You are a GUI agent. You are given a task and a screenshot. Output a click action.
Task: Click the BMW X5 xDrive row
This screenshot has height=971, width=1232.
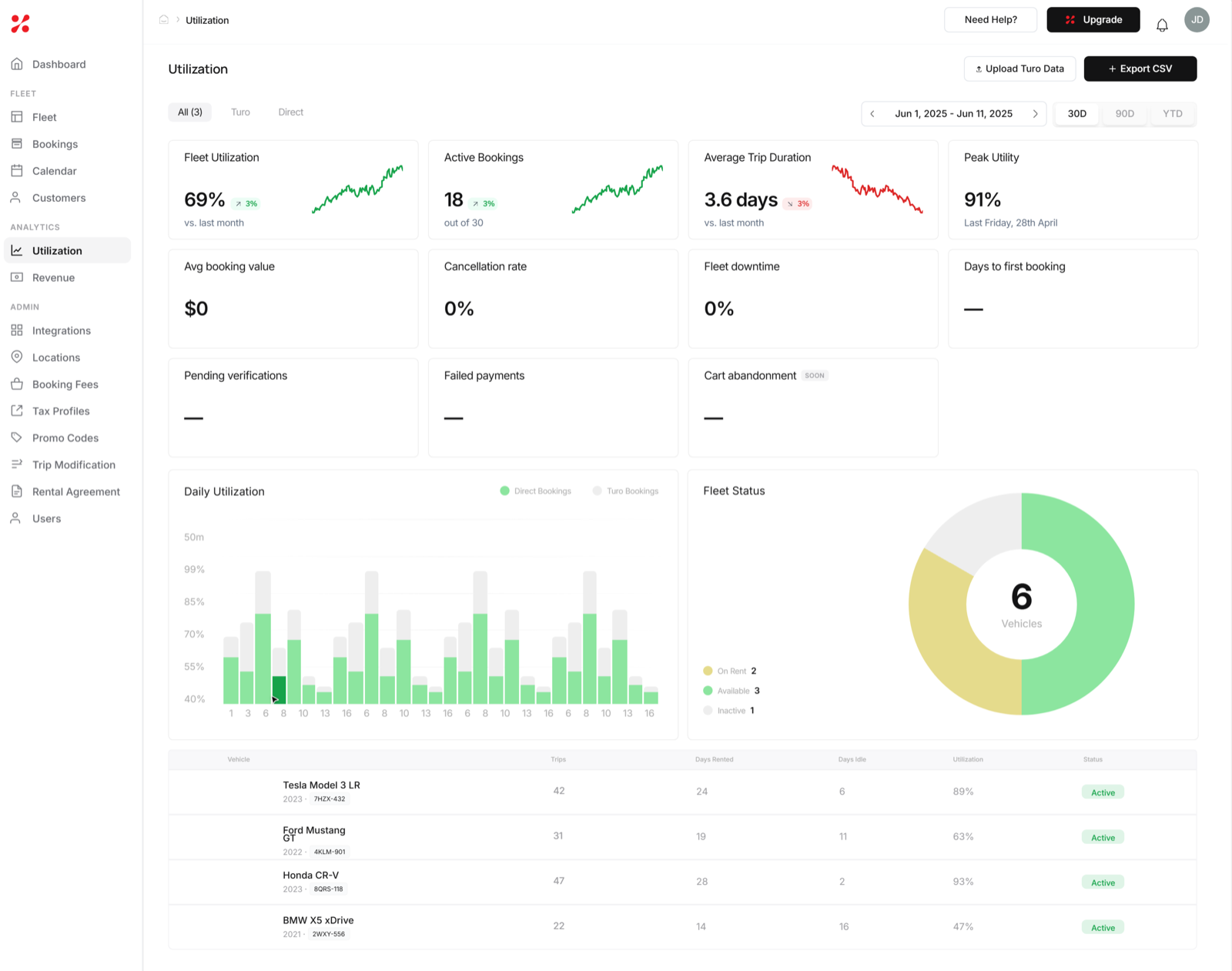click(682, 927)
